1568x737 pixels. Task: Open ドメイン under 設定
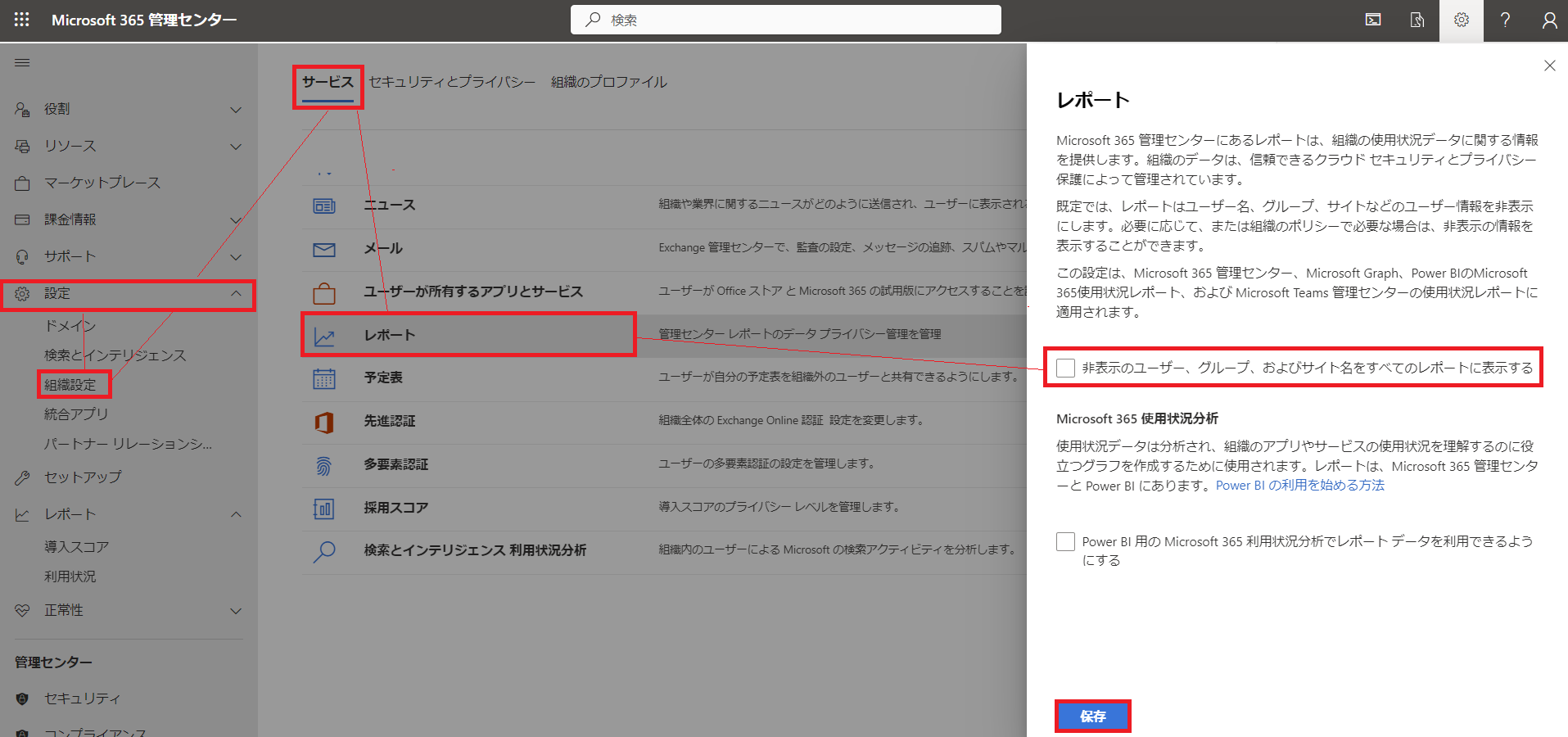coord(70,326)
